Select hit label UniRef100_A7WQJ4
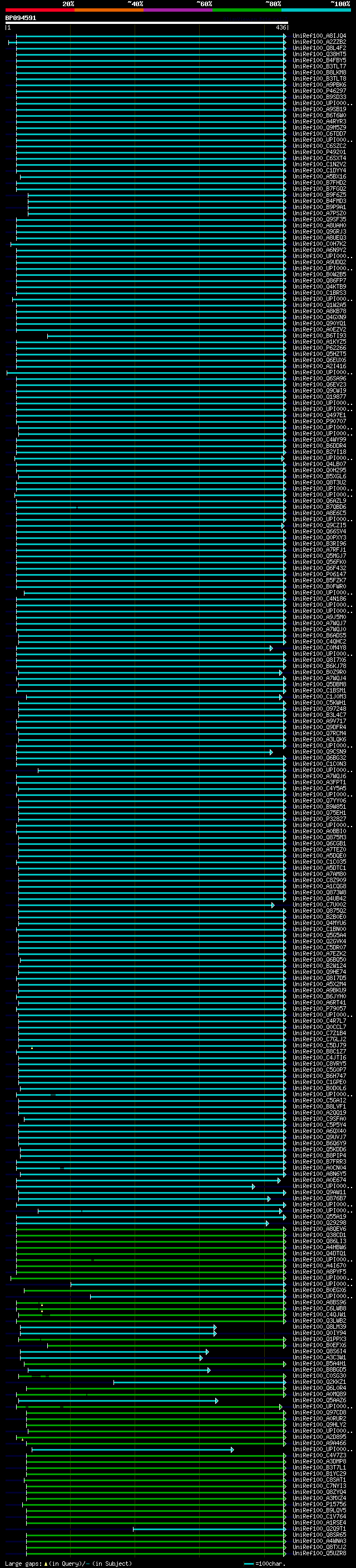356x1568 pixels. [319, 678]
